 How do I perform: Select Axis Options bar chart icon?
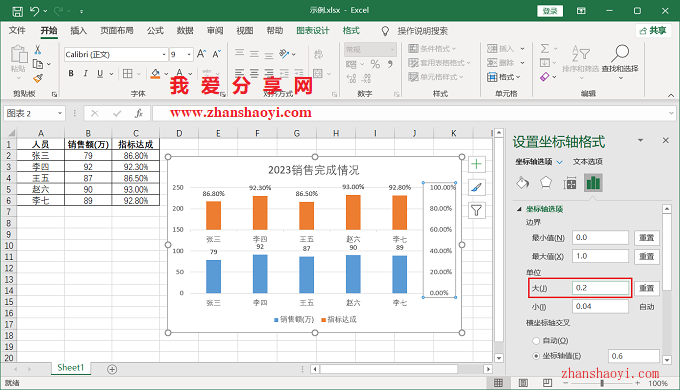coord(593,183)
